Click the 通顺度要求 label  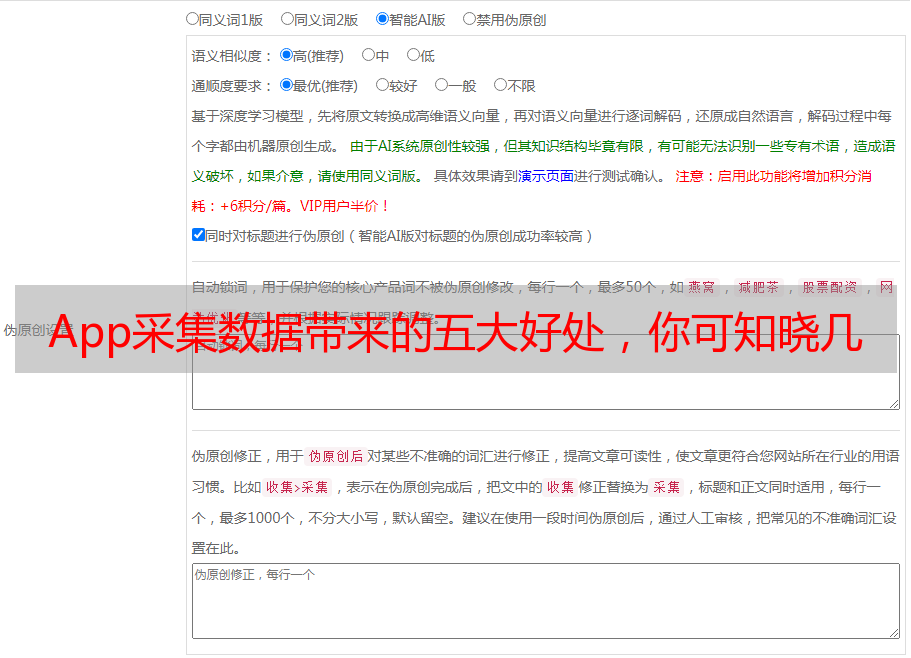coord(232,86)
